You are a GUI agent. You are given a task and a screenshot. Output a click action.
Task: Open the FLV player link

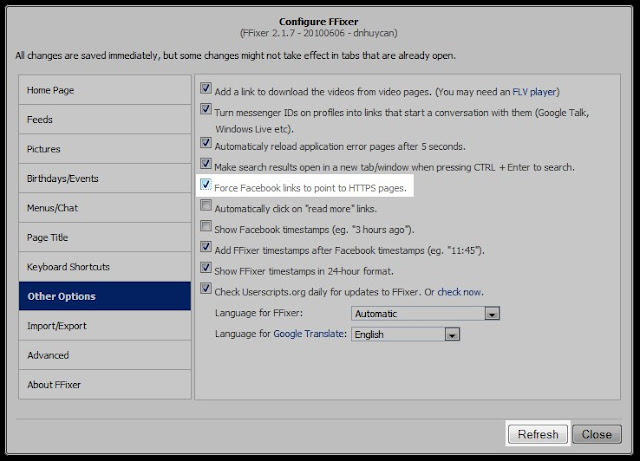point(534,92)
